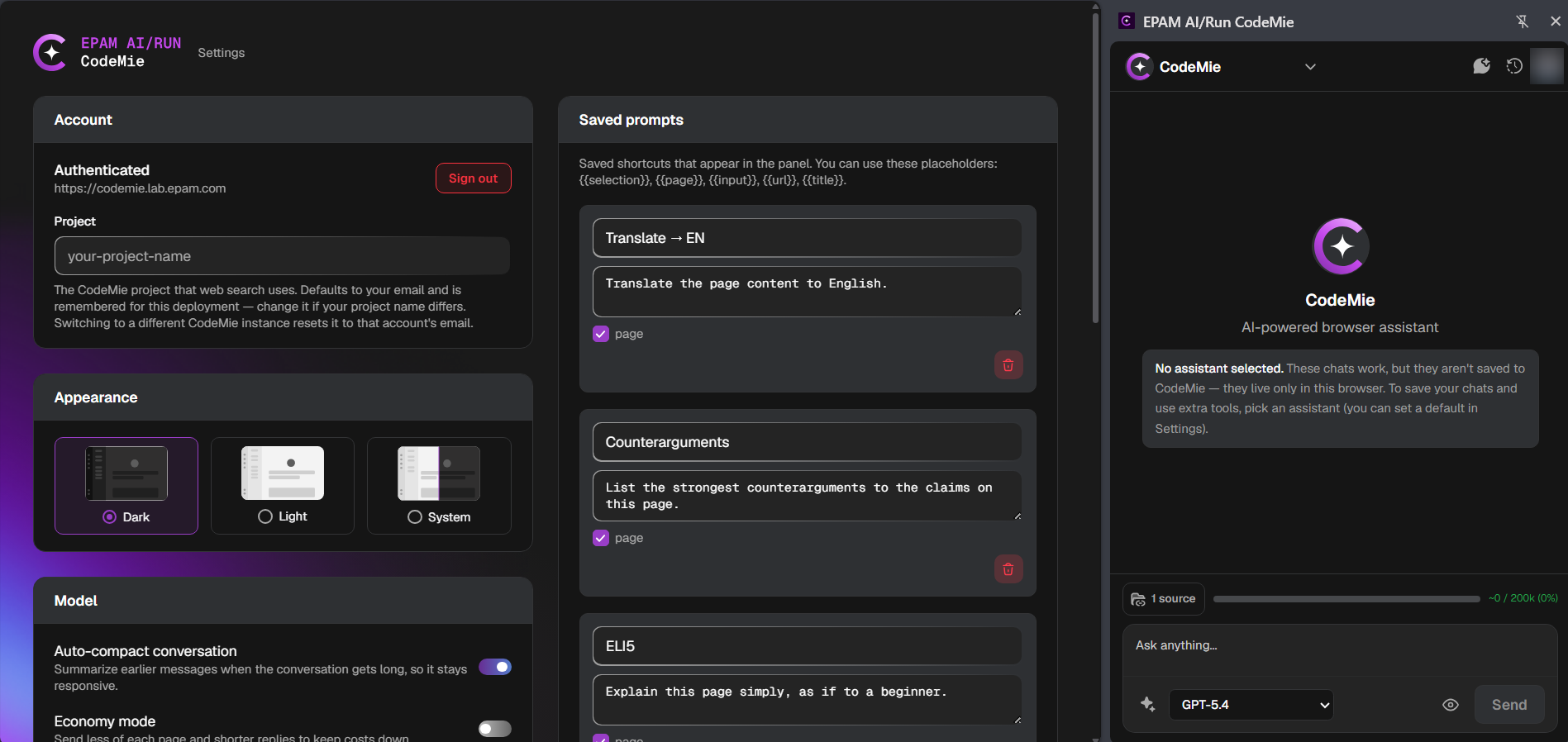Viewport: 1568px width, 742px height.
Task: Expand the CodeMie assistant selector chevron
Action: (1310, 67)
